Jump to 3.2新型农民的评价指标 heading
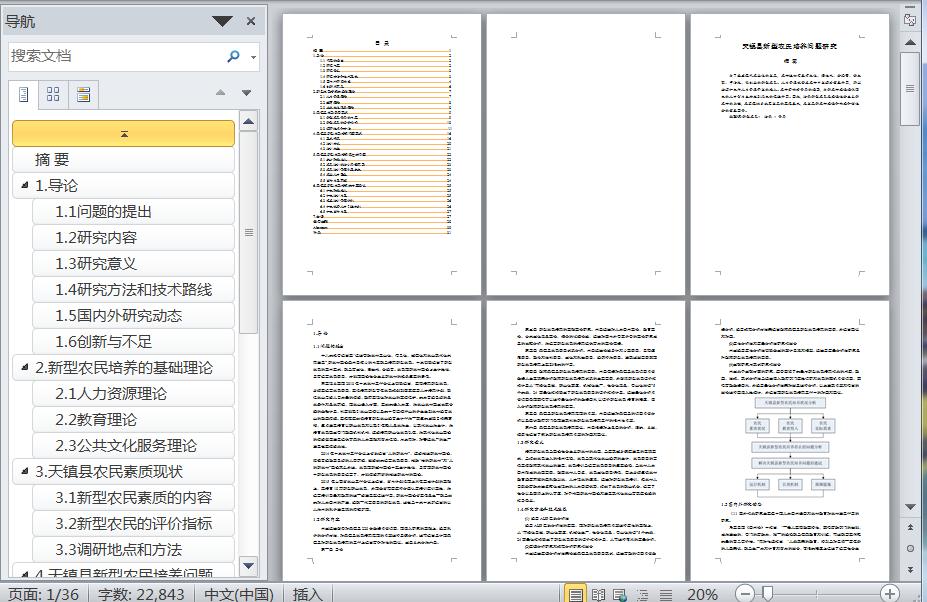The image size is (927, 602). tap(134, 524)
